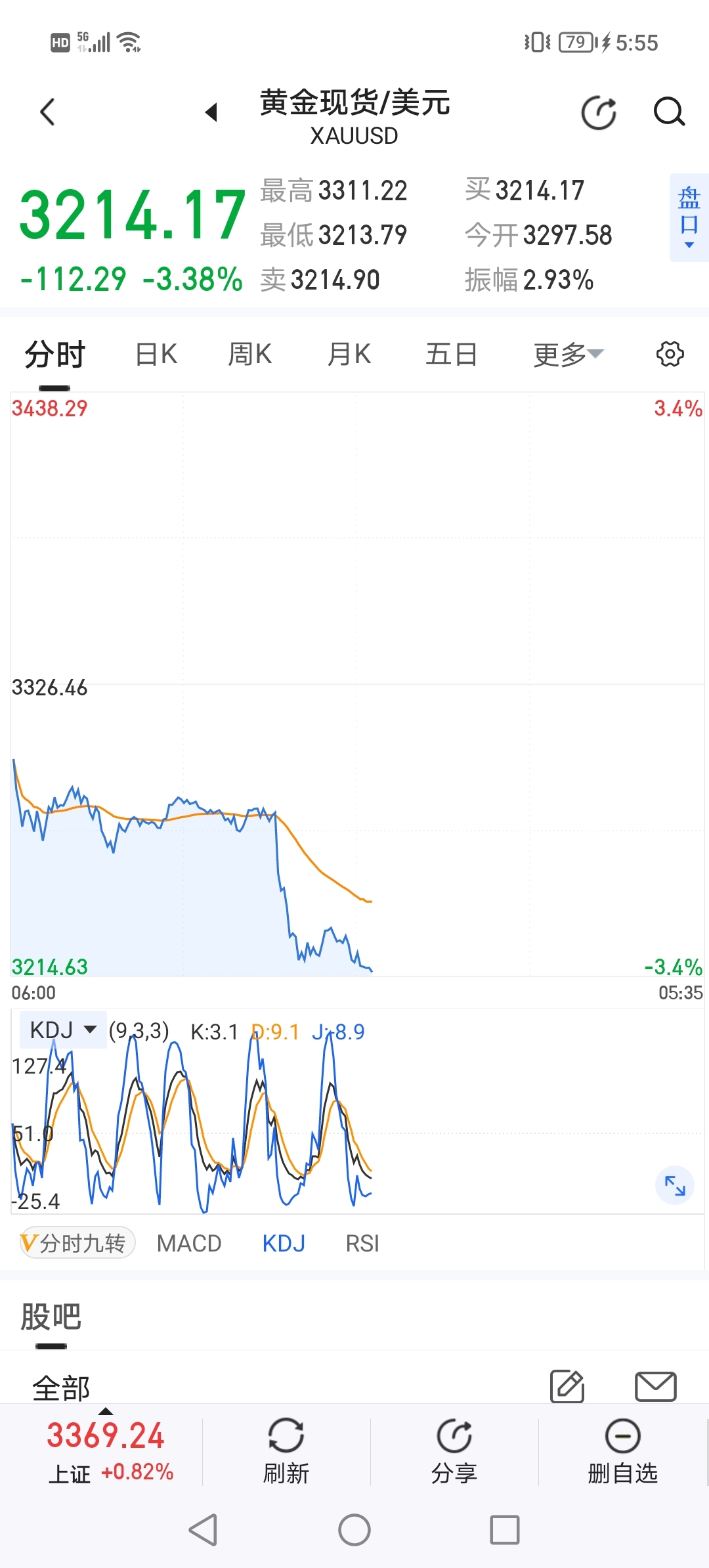The width and height of the screenshot is (709, 1568).
Task: Toggle the 分时九转 indicator
Action: coord(77,1243)
